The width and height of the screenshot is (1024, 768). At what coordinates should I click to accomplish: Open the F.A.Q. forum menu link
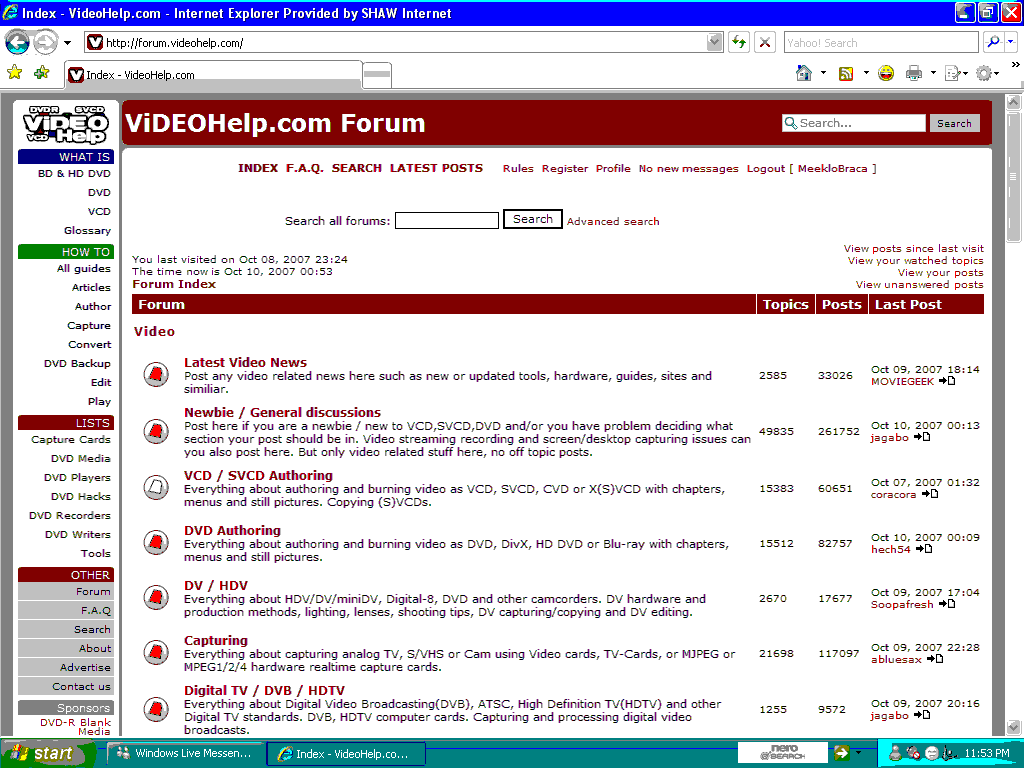coord(304,168)
